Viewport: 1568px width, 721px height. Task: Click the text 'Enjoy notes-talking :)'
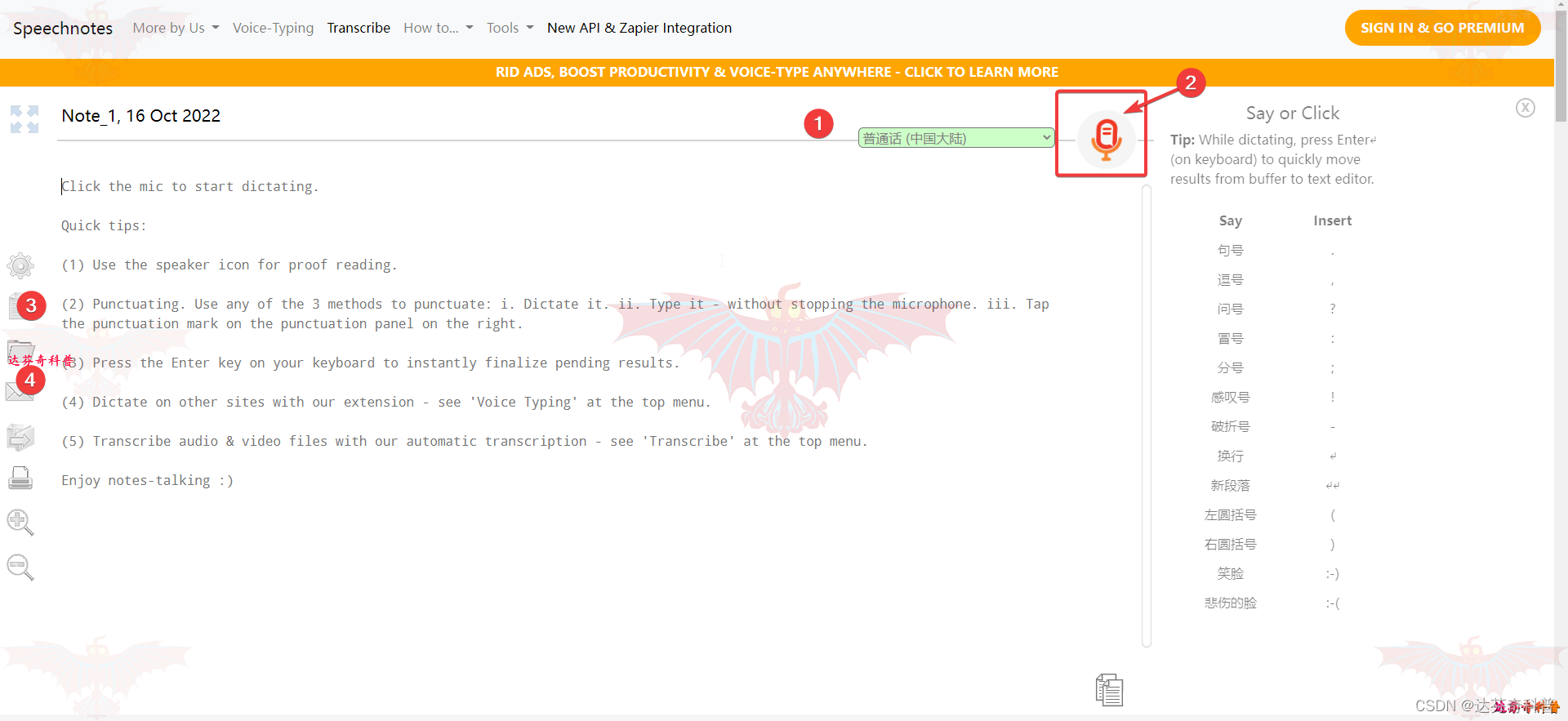point(148,480)
